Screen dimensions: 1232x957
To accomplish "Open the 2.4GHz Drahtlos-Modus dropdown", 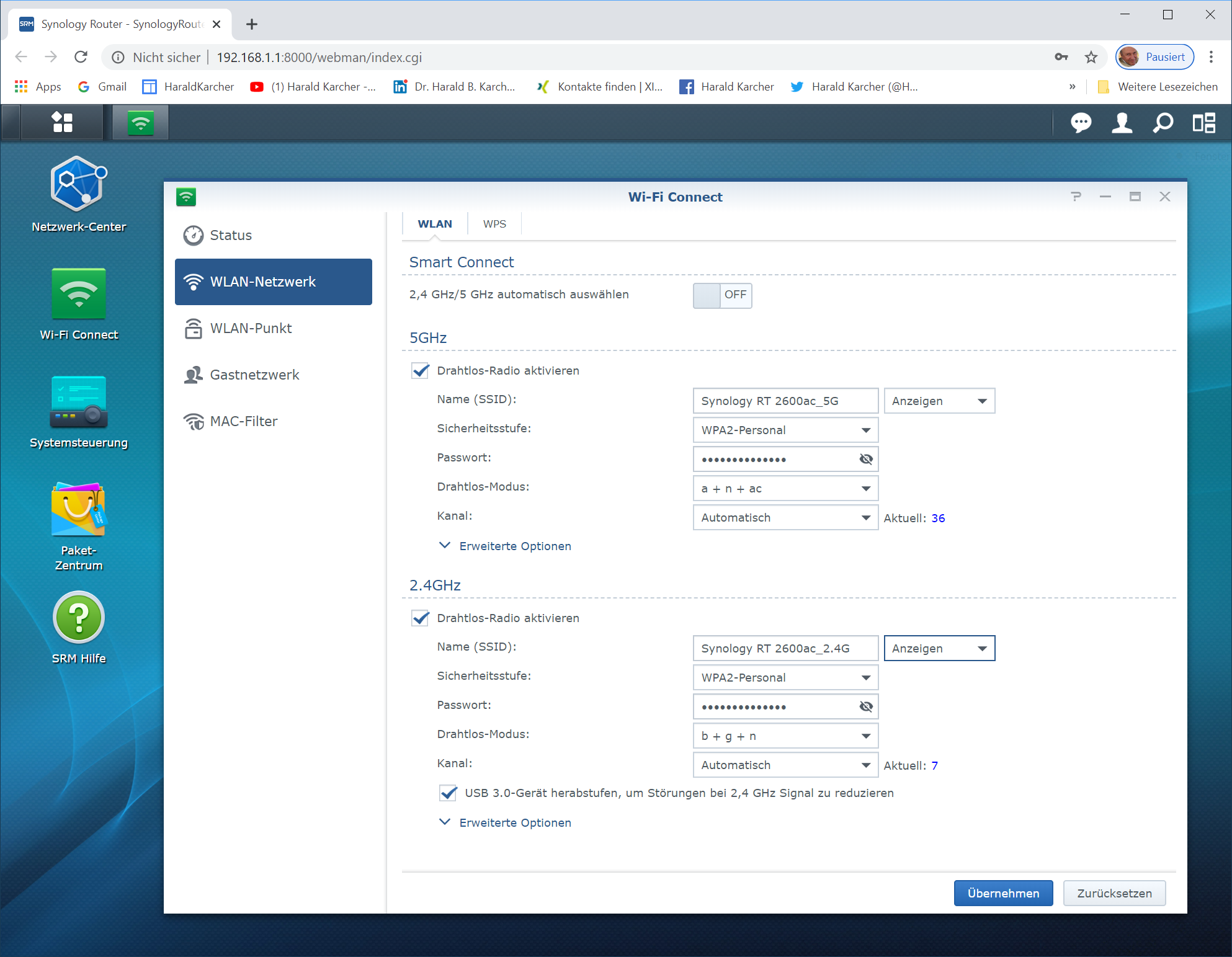I will pos(785,736).
